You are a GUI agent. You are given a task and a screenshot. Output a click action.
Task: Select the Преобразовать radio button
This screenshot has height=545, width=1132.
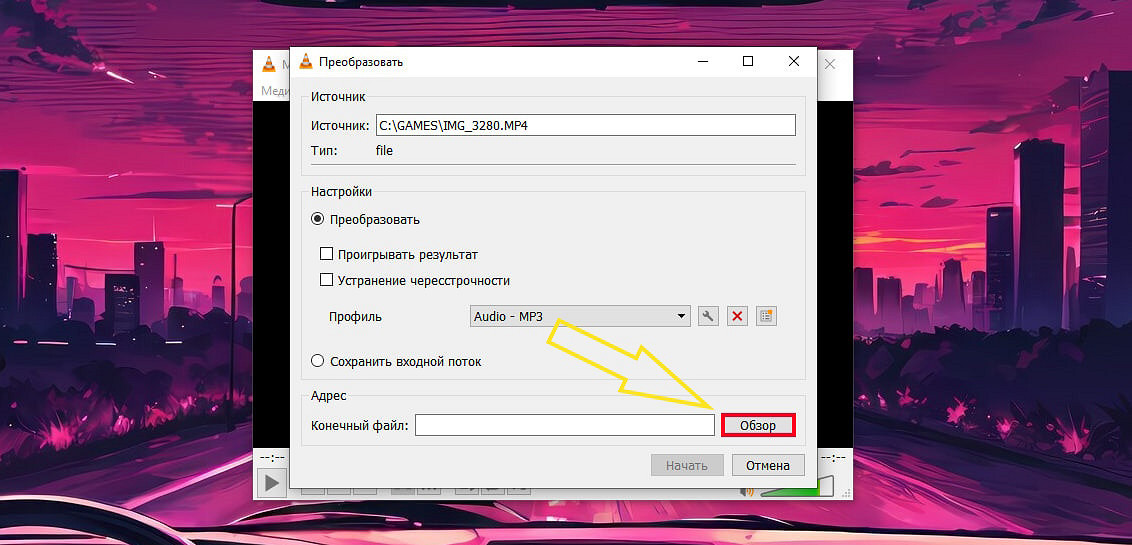[318, 219]
